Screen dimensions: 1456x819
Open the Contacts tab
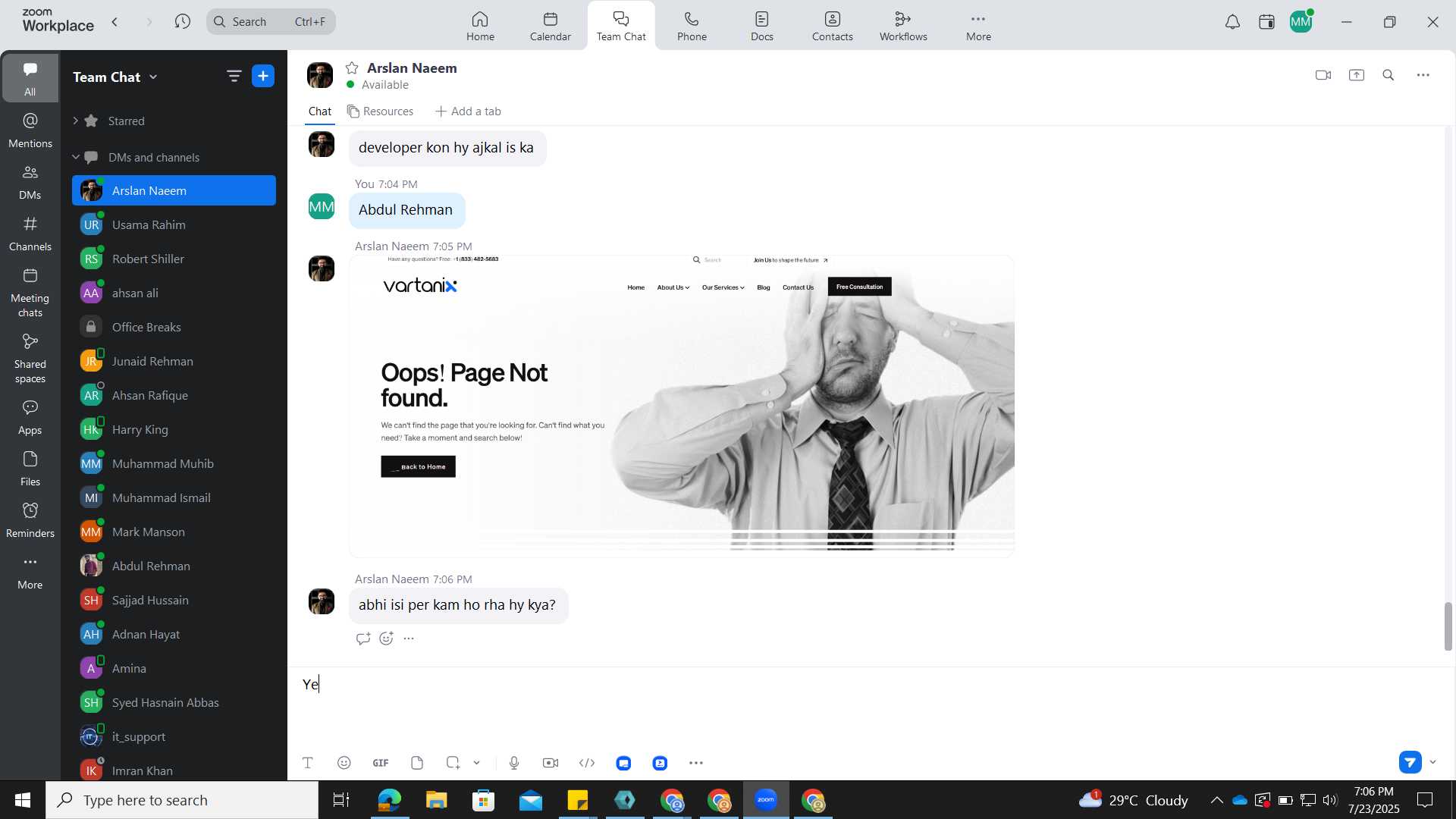tap(833, 26)
